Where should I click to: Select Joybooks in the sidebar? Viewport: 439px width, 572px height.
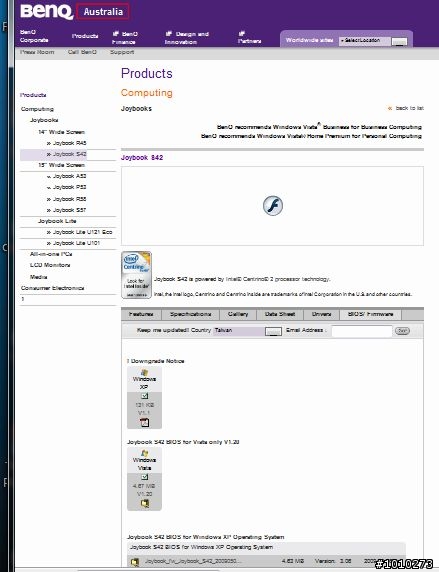pyautogui.click(x=44, y=120)
